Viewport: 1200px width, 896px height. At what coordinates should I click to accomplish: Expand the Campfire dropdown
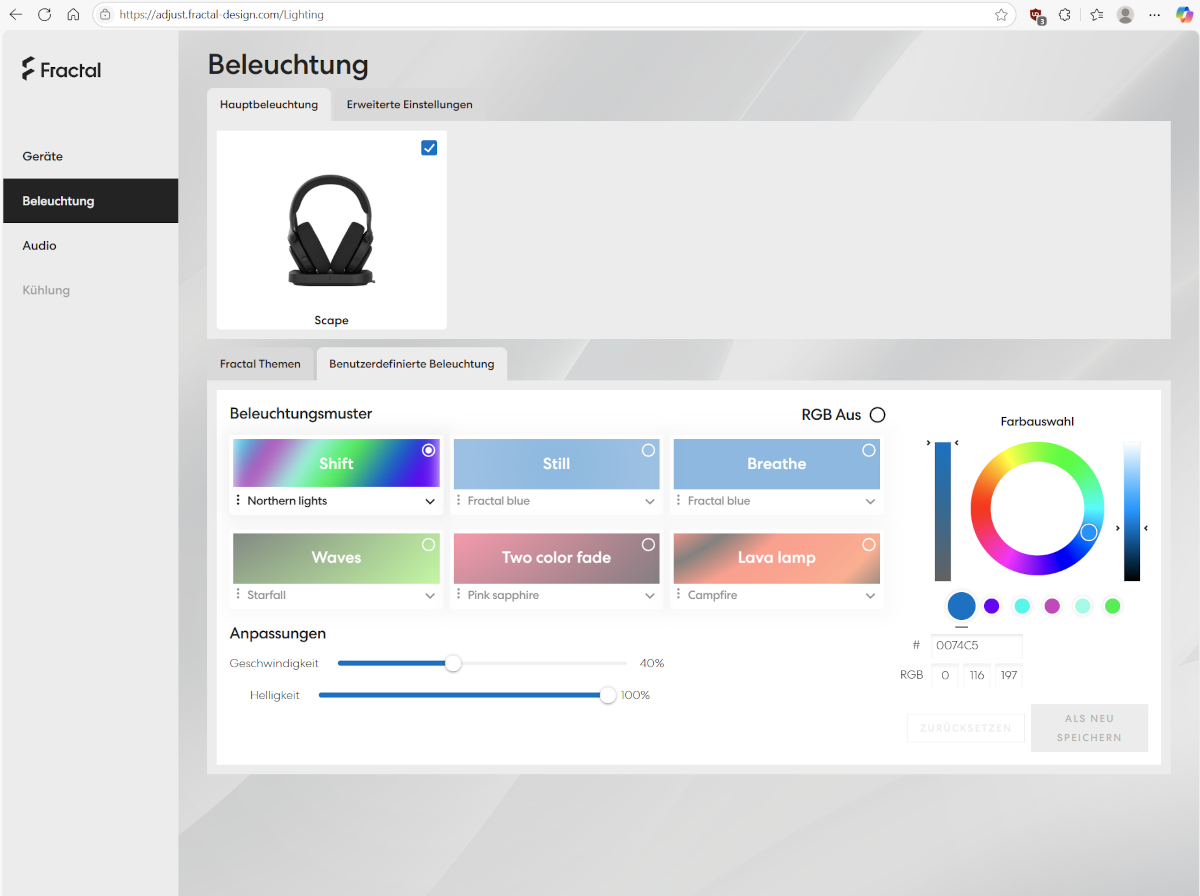tap(870, 595)
